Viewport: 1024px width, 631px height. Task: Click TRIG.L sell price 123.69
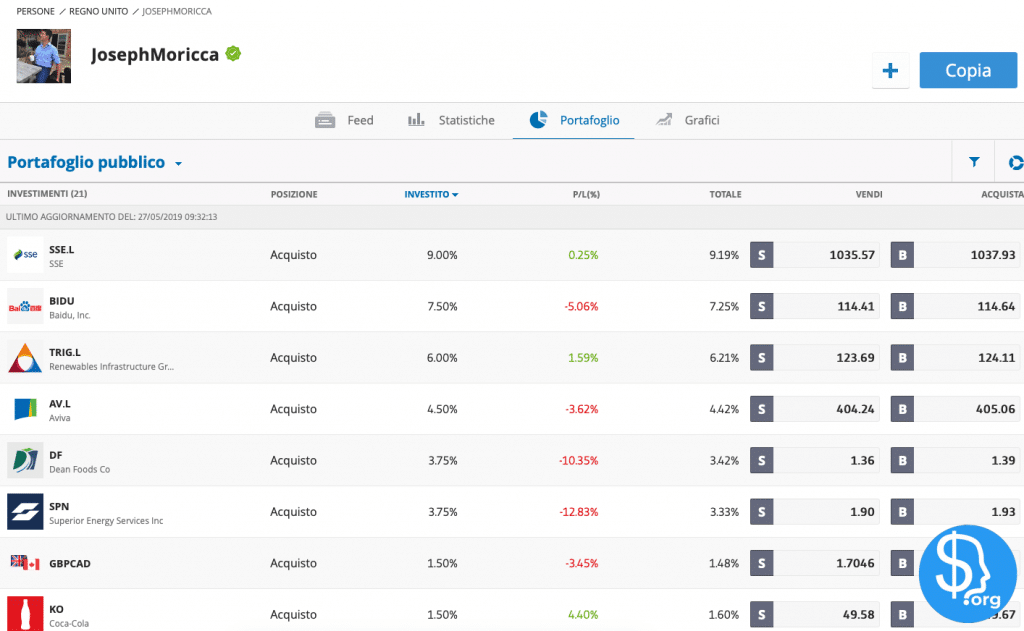click(856, 358)
